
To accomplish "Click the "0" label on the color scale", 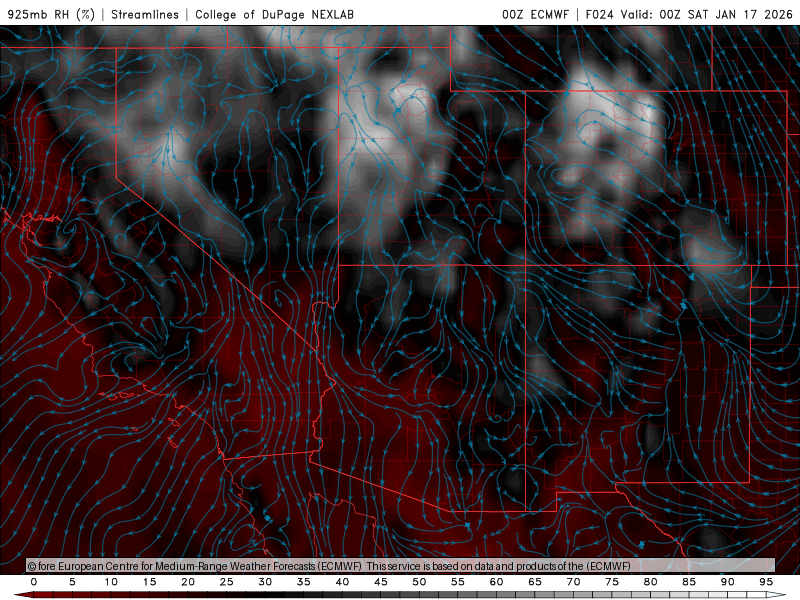I will (x=34, y=582).
